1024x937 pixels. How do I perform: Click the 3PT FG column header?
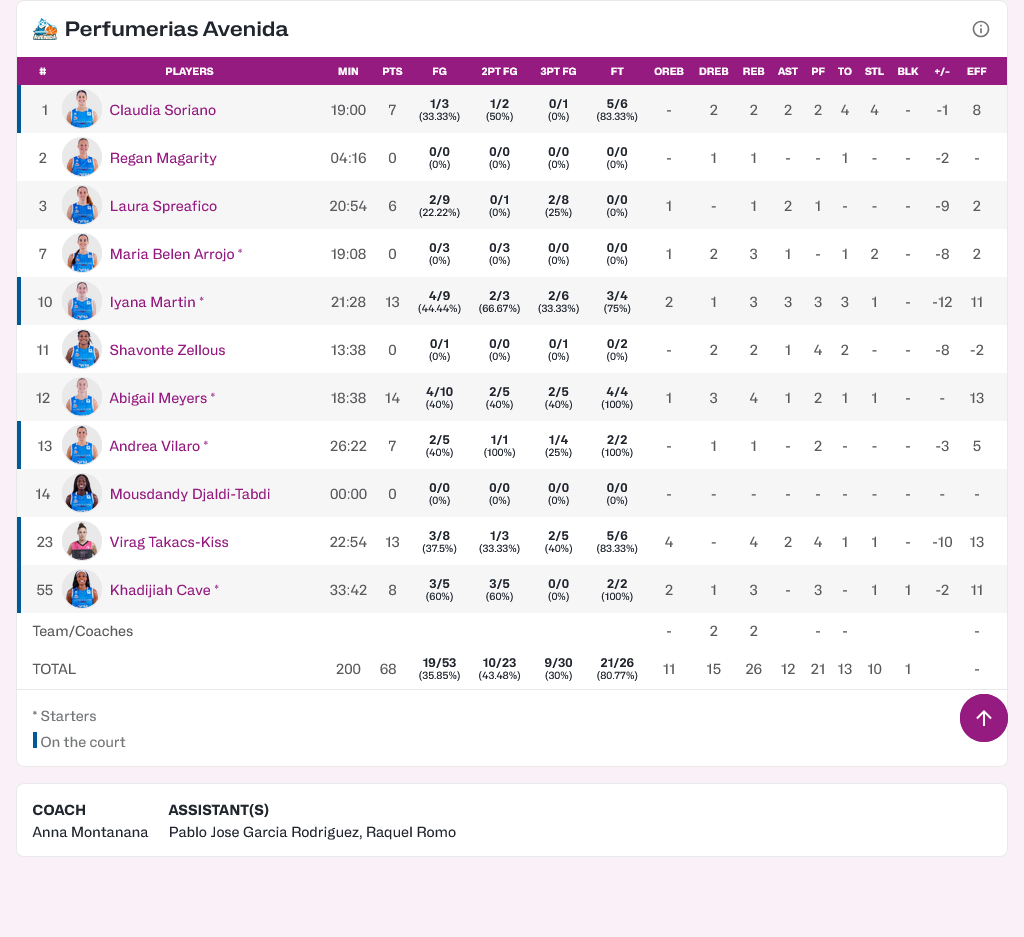558,72
